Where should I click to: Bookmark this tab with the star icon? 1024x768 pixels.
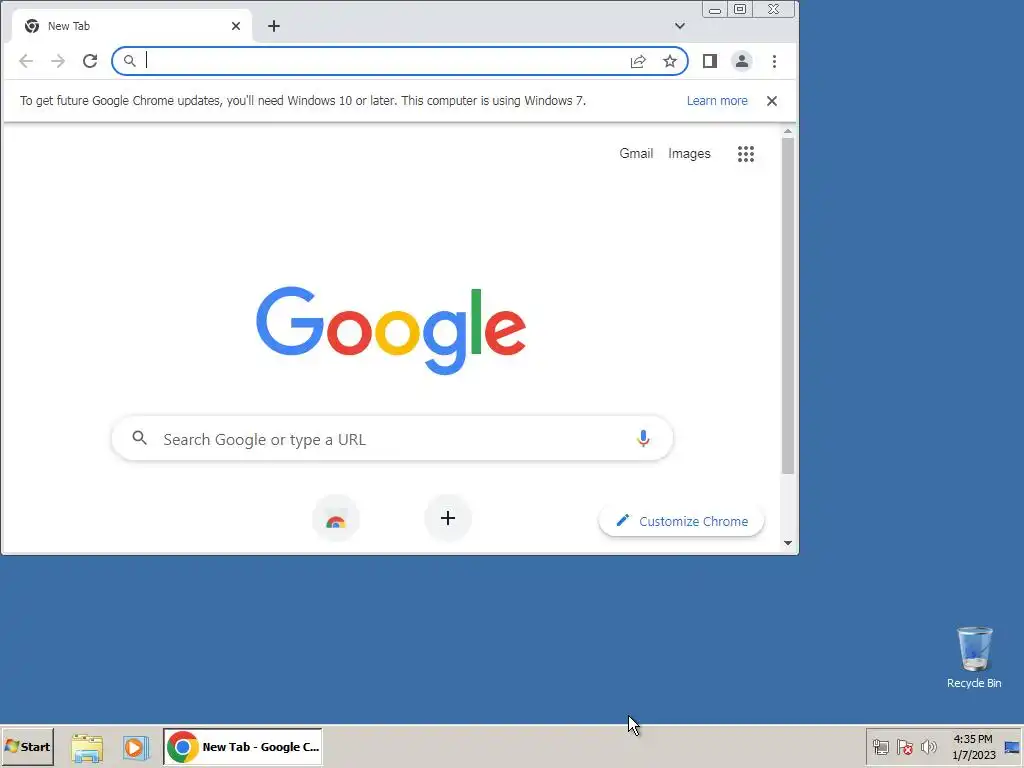pos(670,61)
